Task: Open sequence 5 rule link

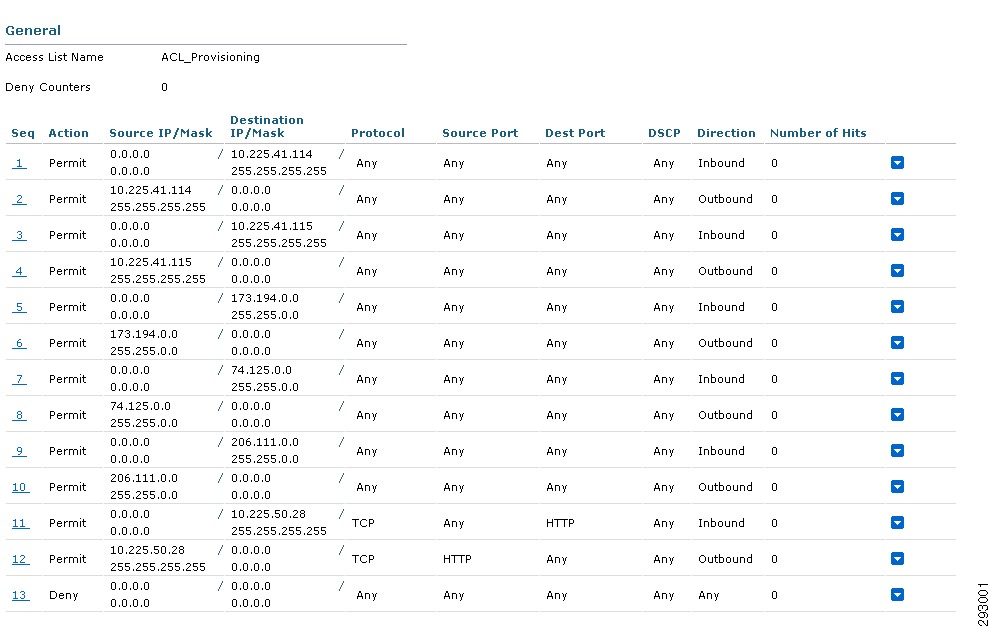Action: click(x=19, y=307)
